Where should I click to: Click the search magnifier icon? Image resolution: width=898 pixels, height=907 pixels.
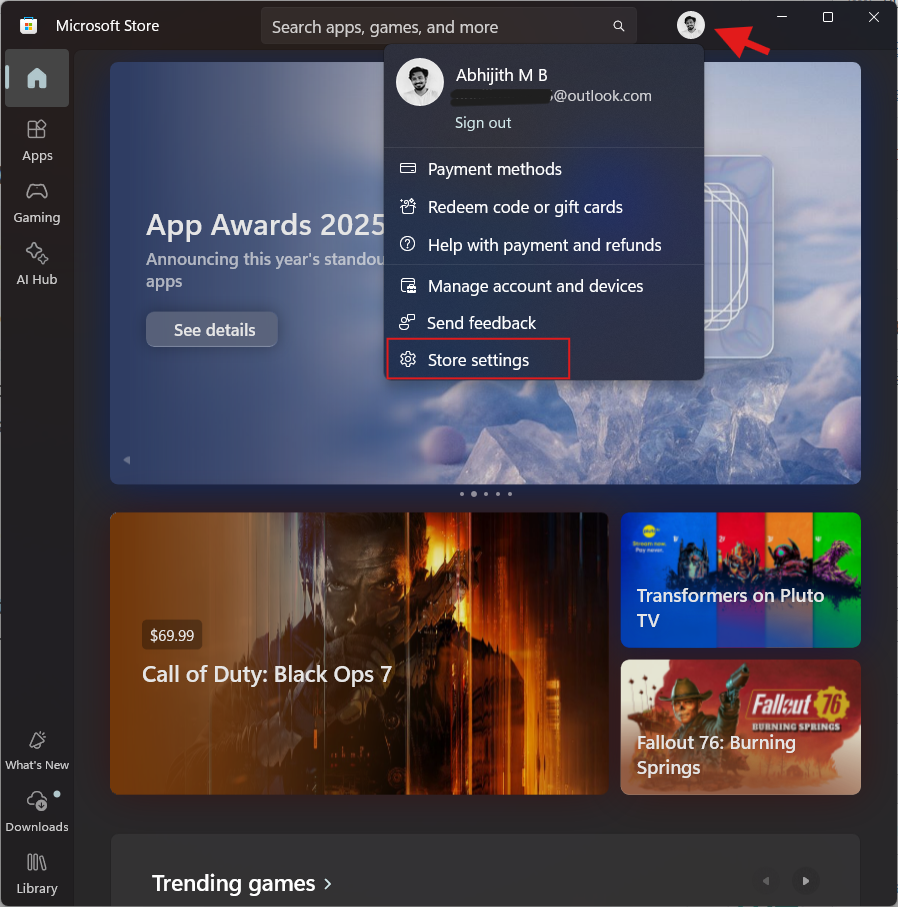(618, 25)
